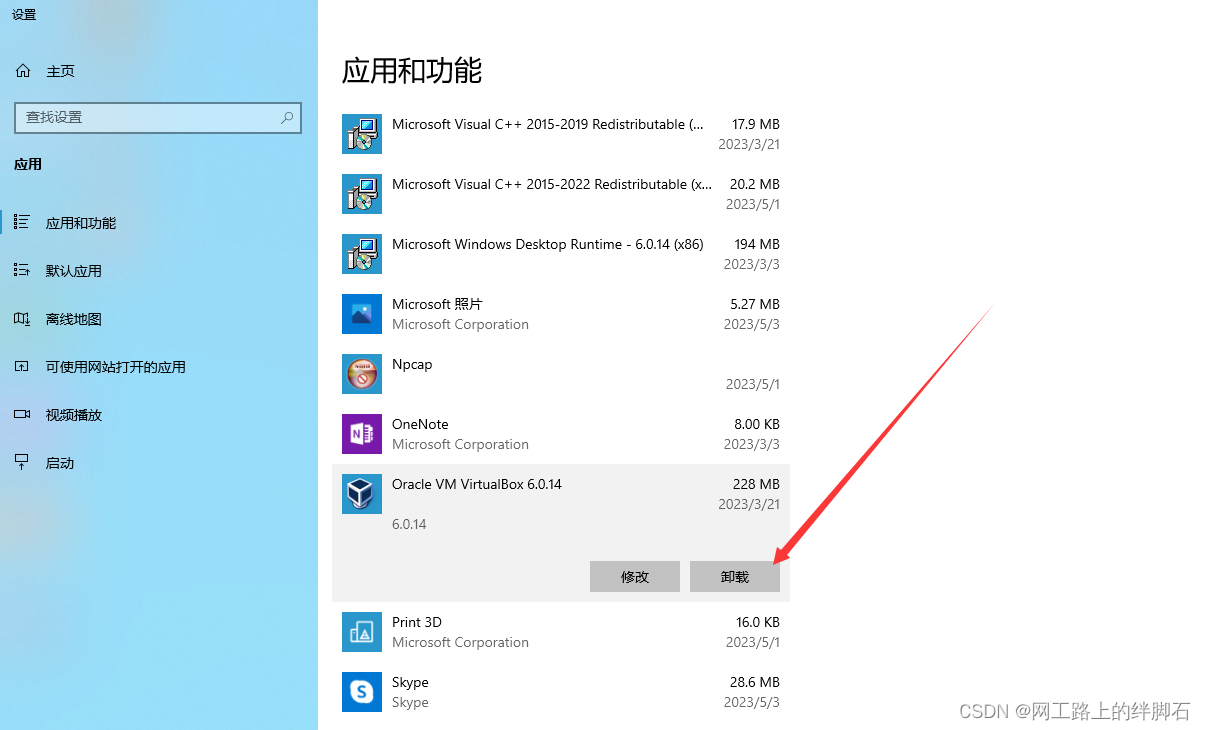
Task: Select the Microsoft 照片 app name
Action: coord(437,304)
